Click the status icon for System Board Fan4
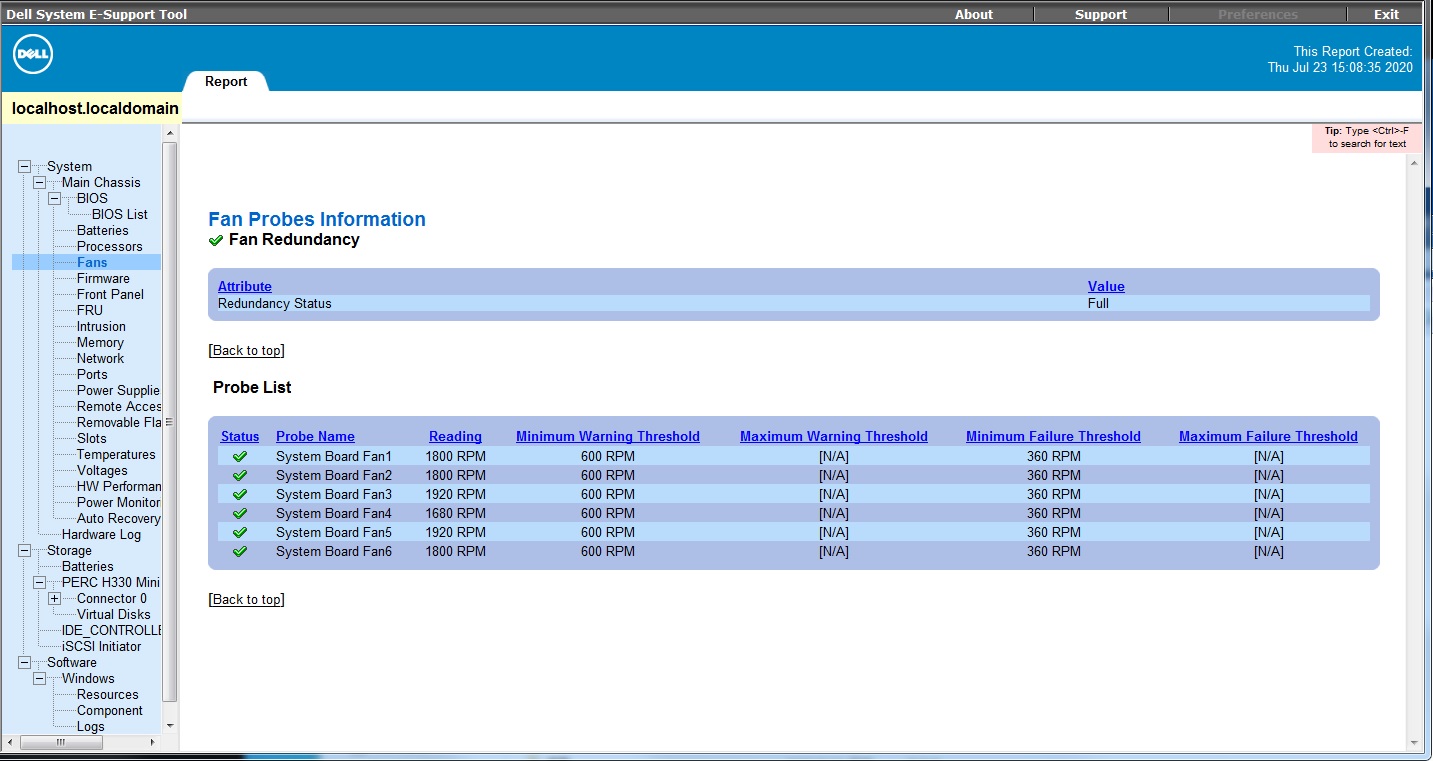Viewport: 1433px width, 761px height. 239,513
